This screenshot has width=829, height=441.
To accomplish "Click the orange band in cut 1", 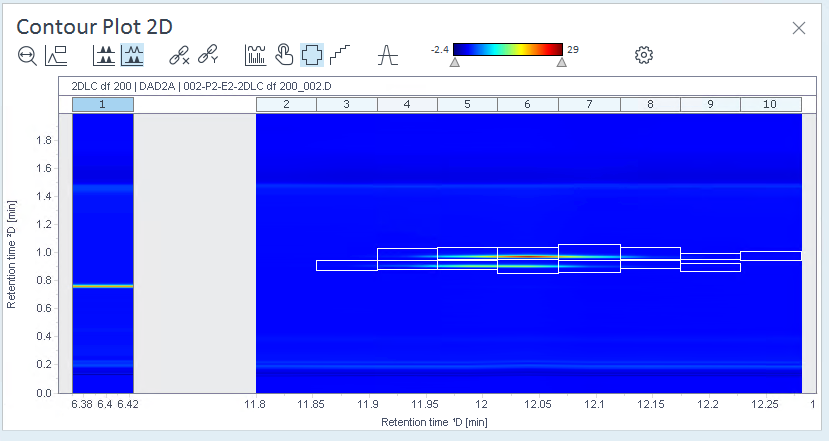I will click(103, 286).
